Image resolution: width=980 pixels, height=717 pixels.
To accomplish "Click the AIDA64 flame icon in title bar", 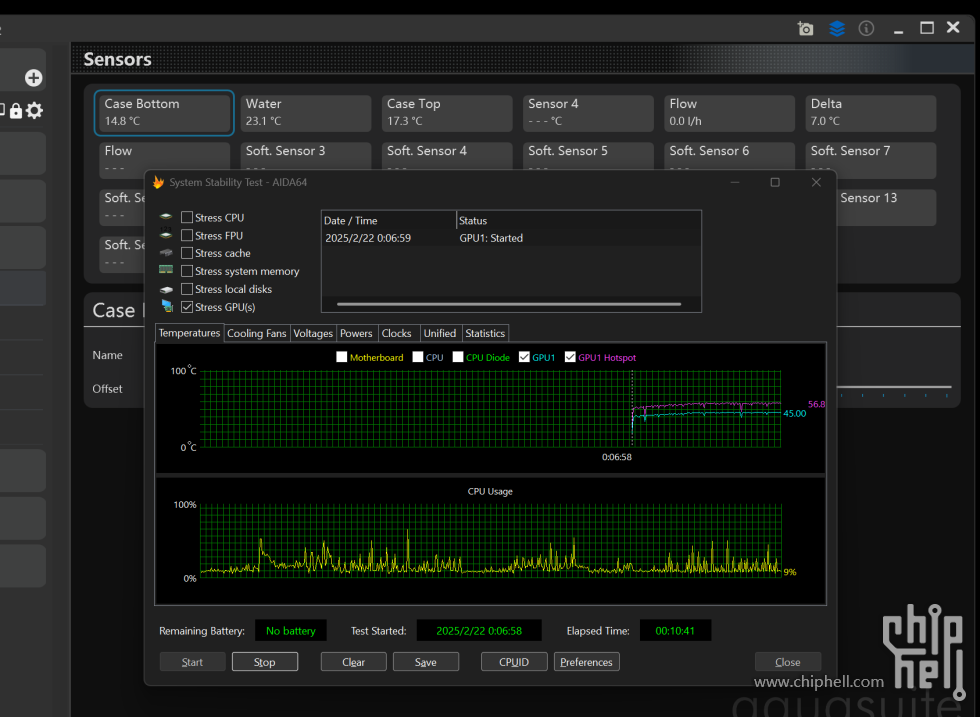I will click(x=159, y=182).
